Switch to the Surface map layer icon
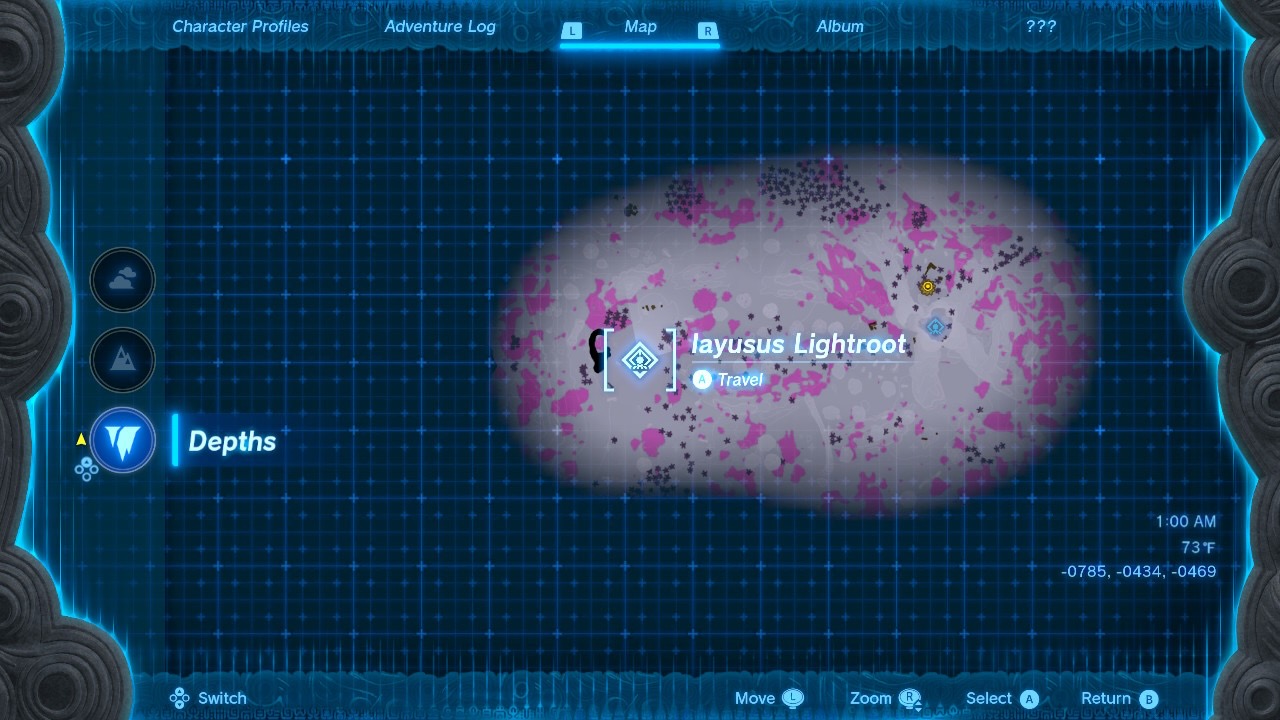The height and width of the screenshot is (720, 1280). click(x=123, y=360)
